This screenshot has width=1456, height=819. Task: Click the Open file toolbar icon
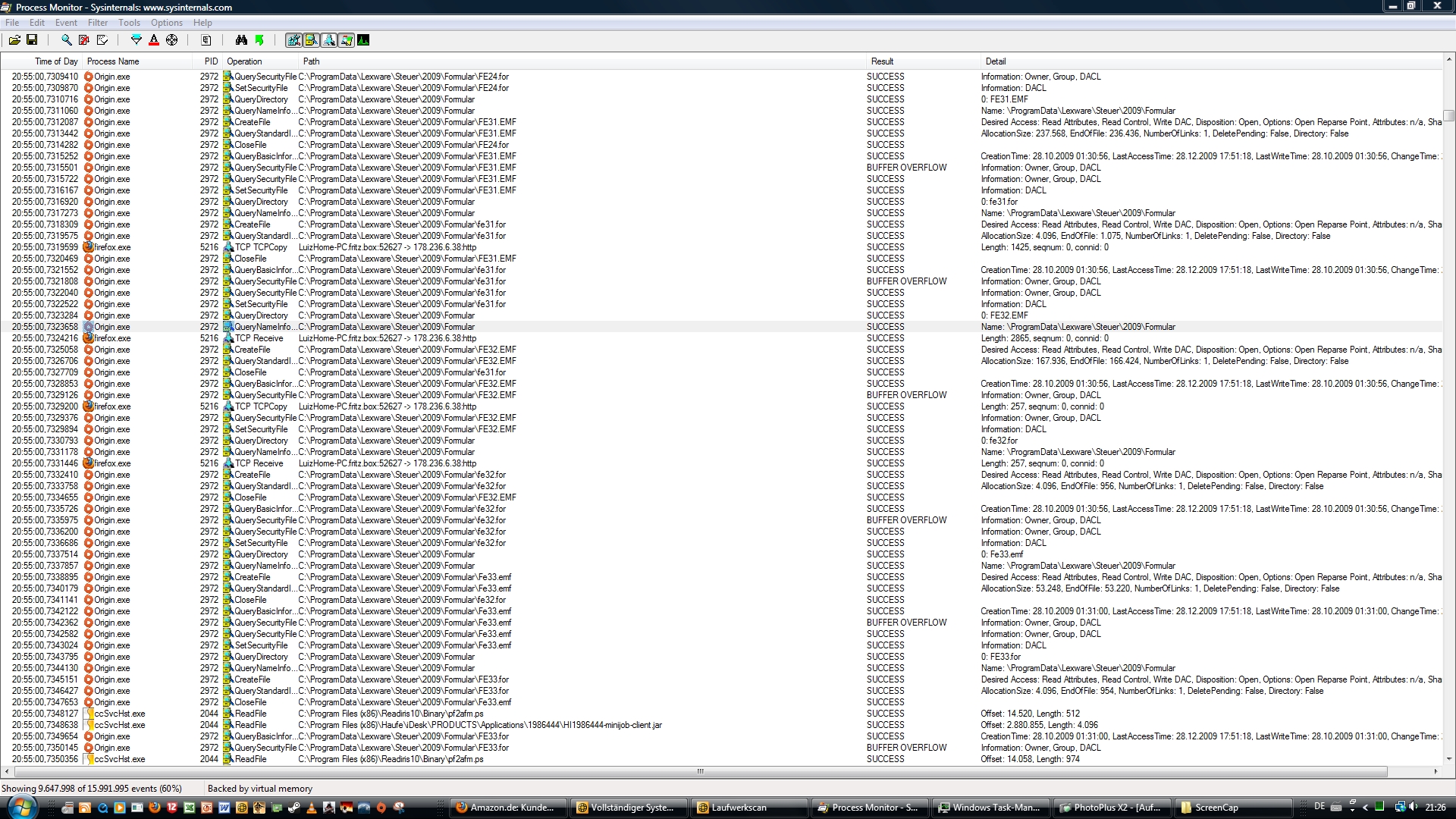click(x=14, y=40)
